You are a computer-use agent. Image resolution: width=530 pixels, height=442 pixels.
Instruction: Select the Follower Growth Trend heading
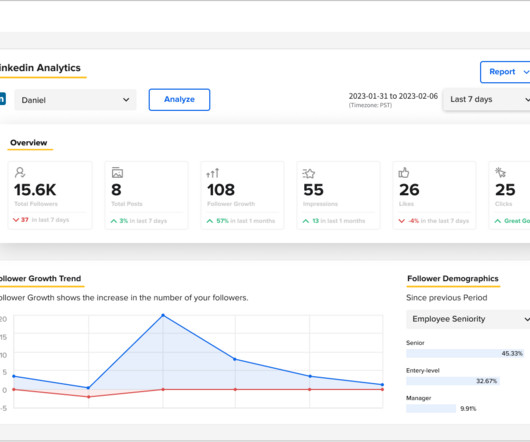pos(41,279)
